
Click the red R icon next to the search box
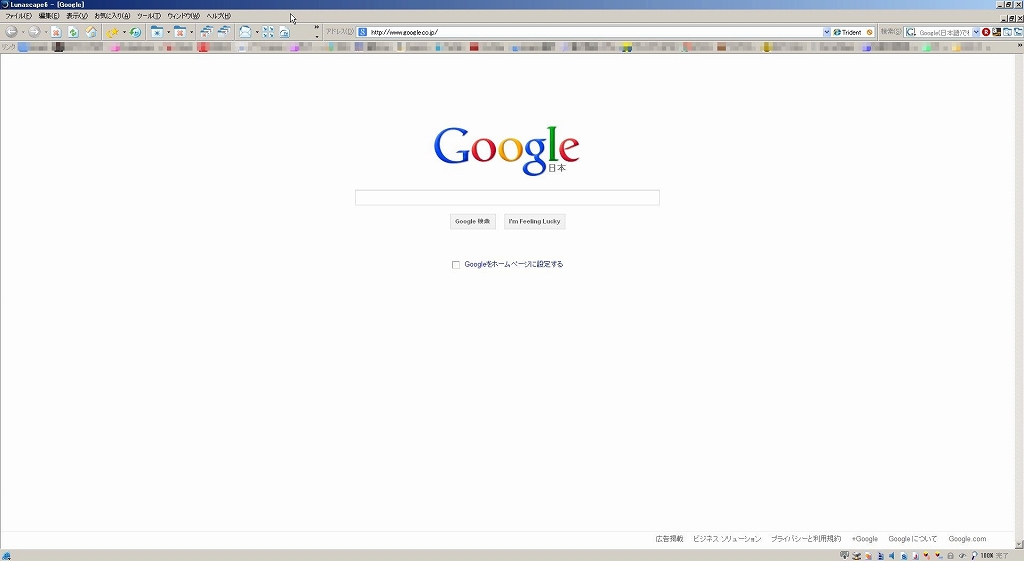pyautogui.click(x=986, y=32)
